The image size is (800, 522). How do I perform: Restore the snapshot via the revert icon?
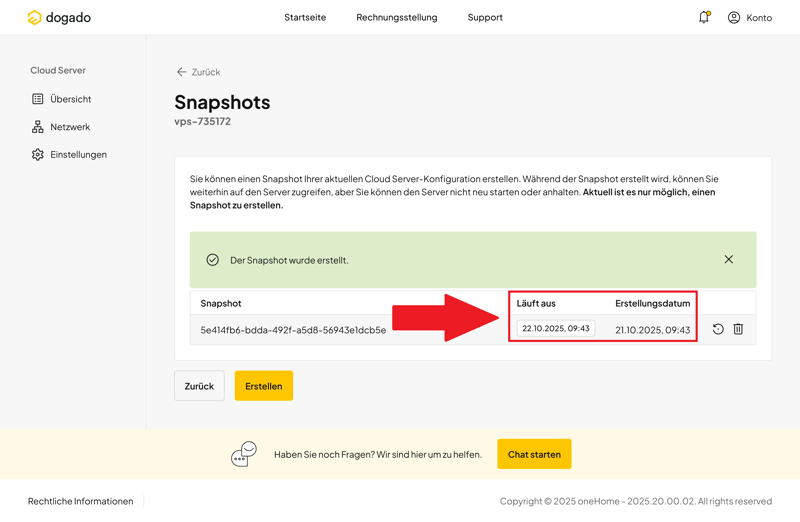pos(718,329)
